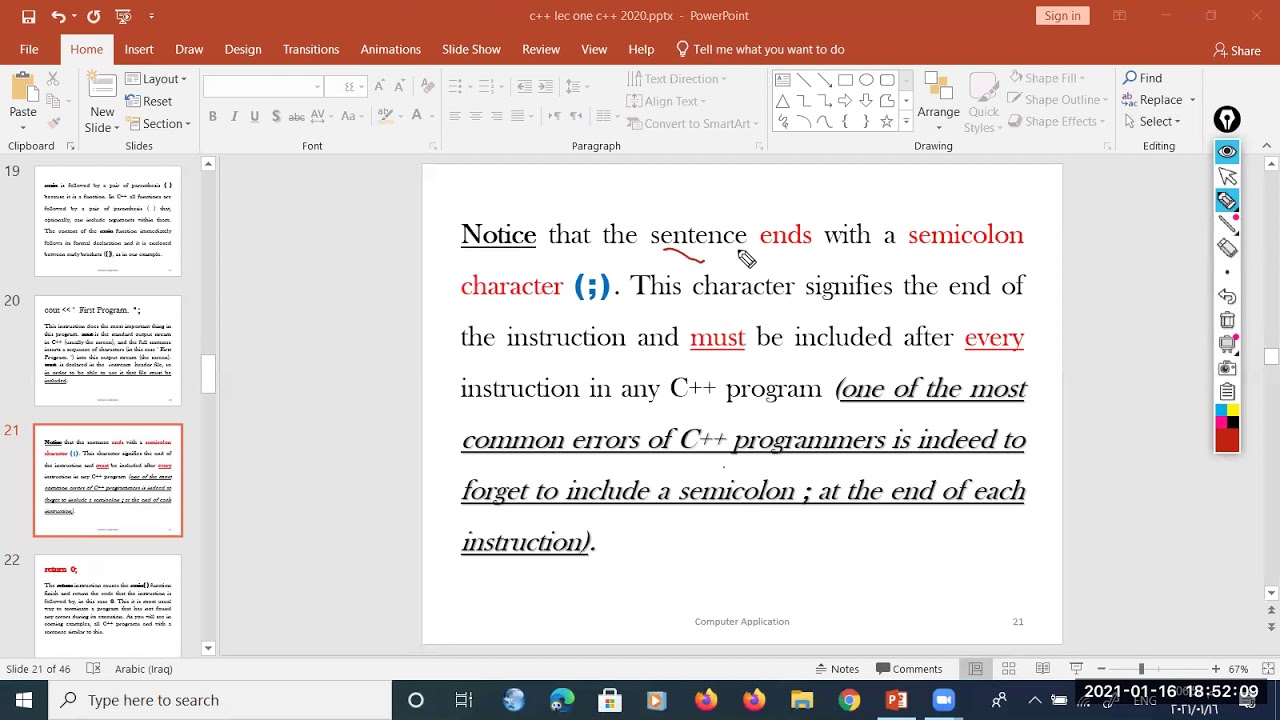
Task: Open the Section dropdown
Action: [158, 124]
